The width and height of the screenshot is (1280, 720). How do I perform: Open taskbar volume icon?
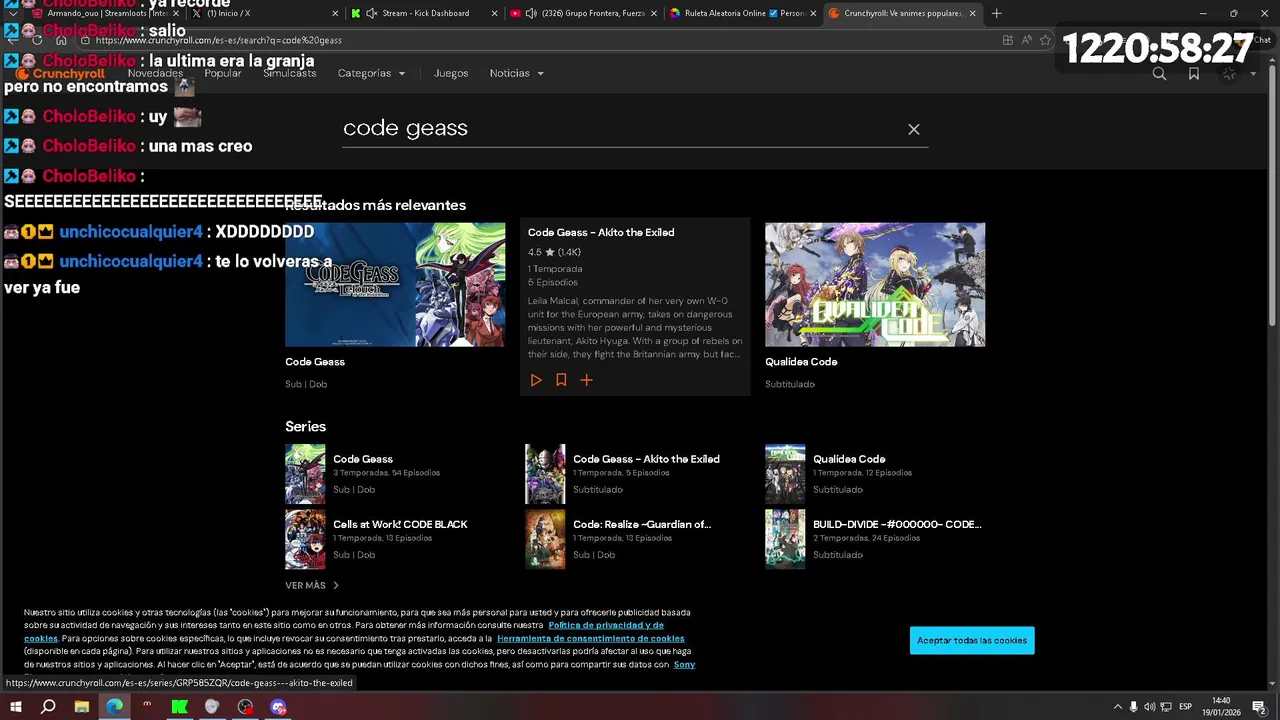point(1149,707)
